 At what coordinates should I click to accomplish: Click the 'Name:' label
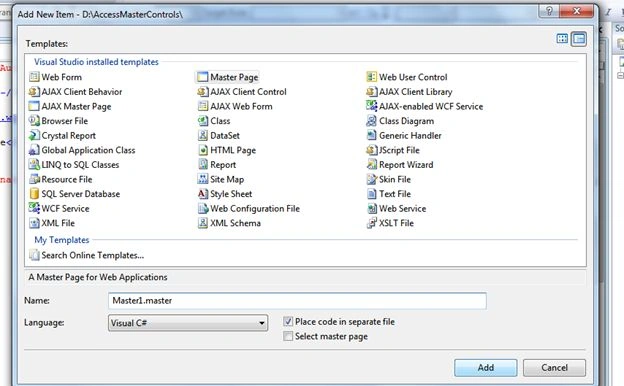pos(37,300)
